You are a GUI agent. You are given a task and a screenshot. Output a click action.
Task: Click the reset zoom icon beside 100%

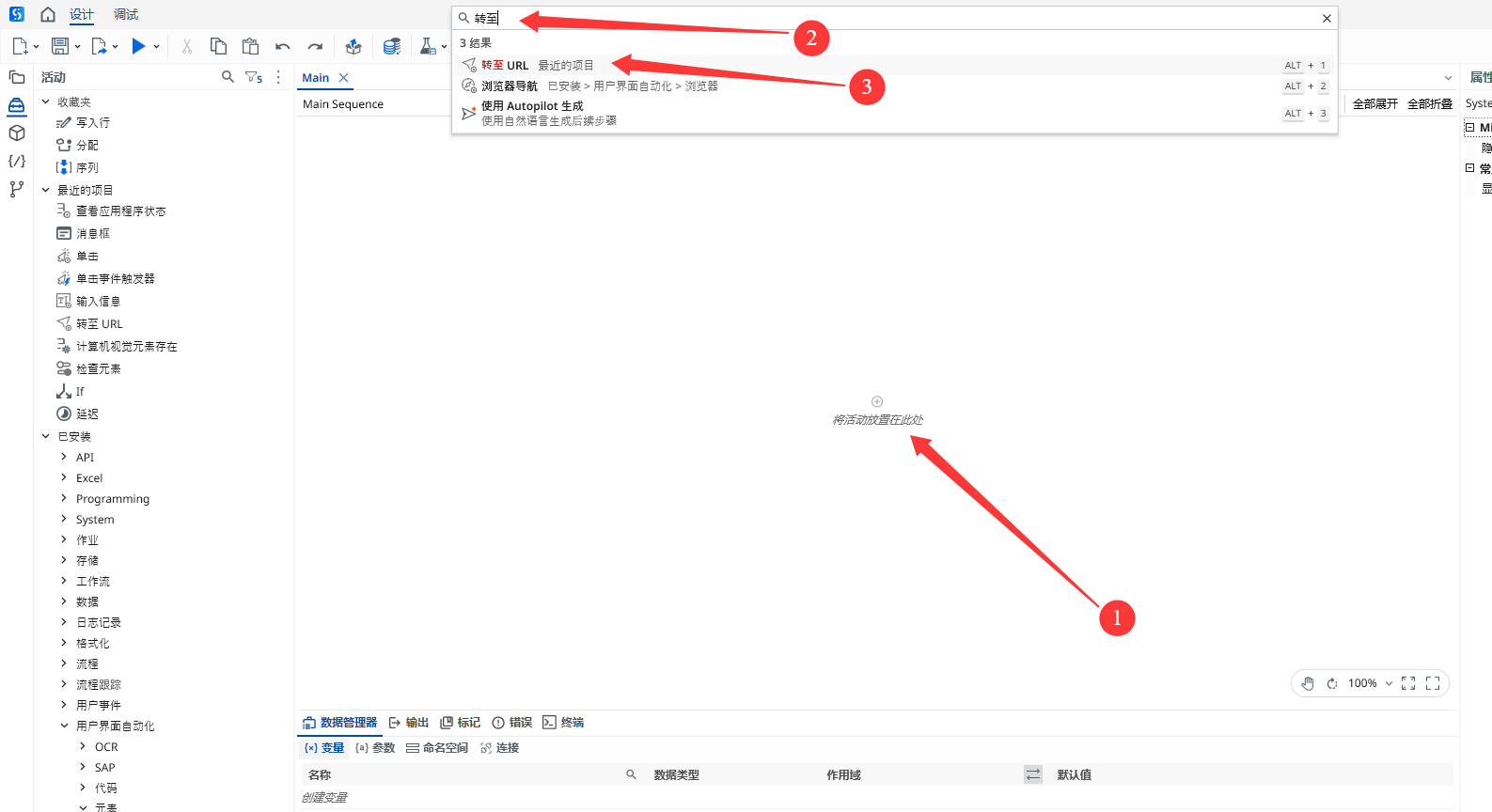click(1332, 683)
